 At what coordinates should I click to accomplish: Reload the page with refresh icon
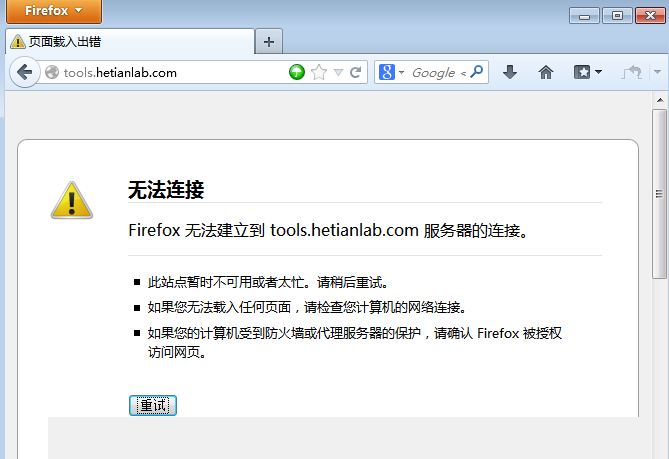click(x=355, y=72)
